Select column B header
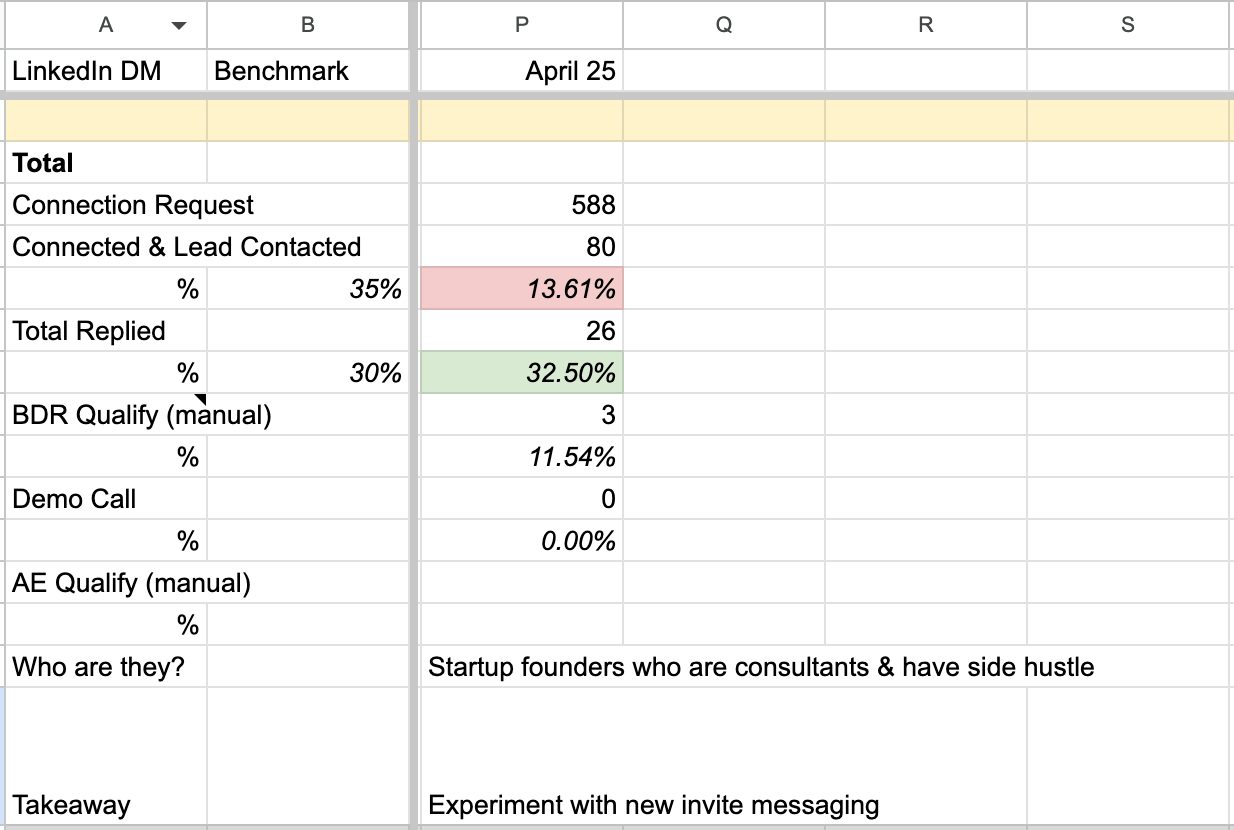This screenshot has width=1234, height=830. (308, 26)
